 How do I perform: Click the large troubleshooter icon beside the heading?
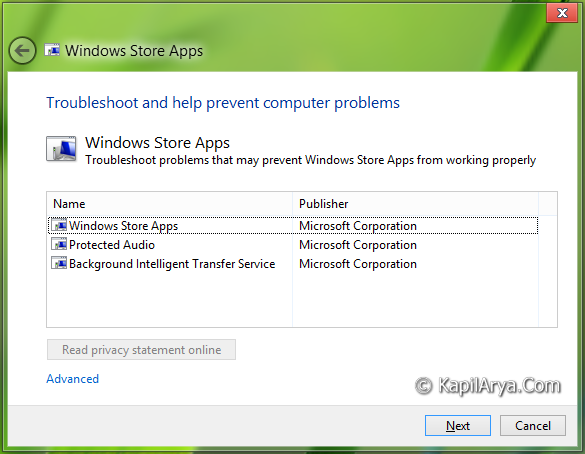61,149
